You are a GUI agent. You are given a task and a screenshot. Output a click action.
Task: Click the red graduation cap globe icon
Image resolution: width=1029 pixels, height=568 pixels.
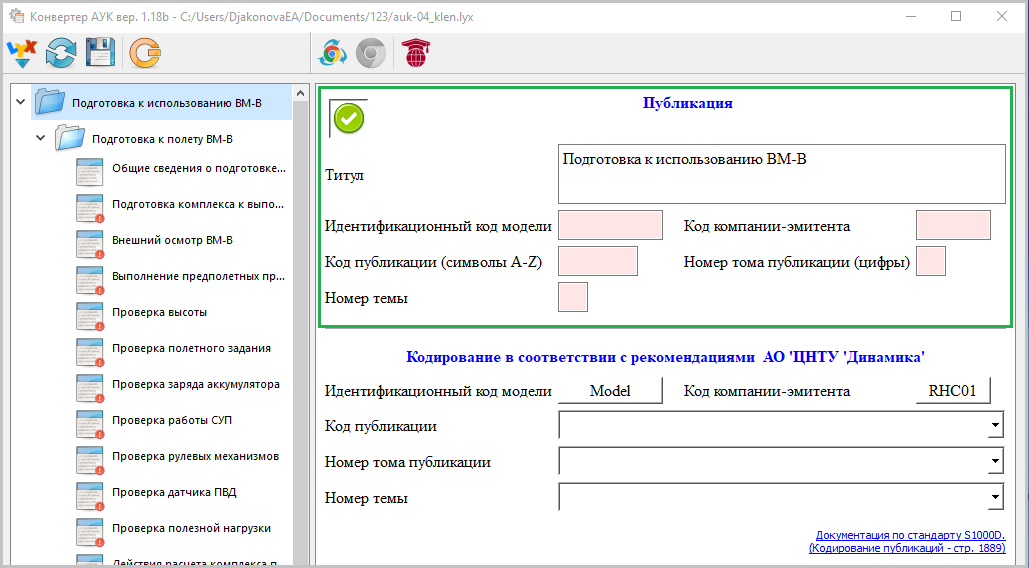pos(413,54)
